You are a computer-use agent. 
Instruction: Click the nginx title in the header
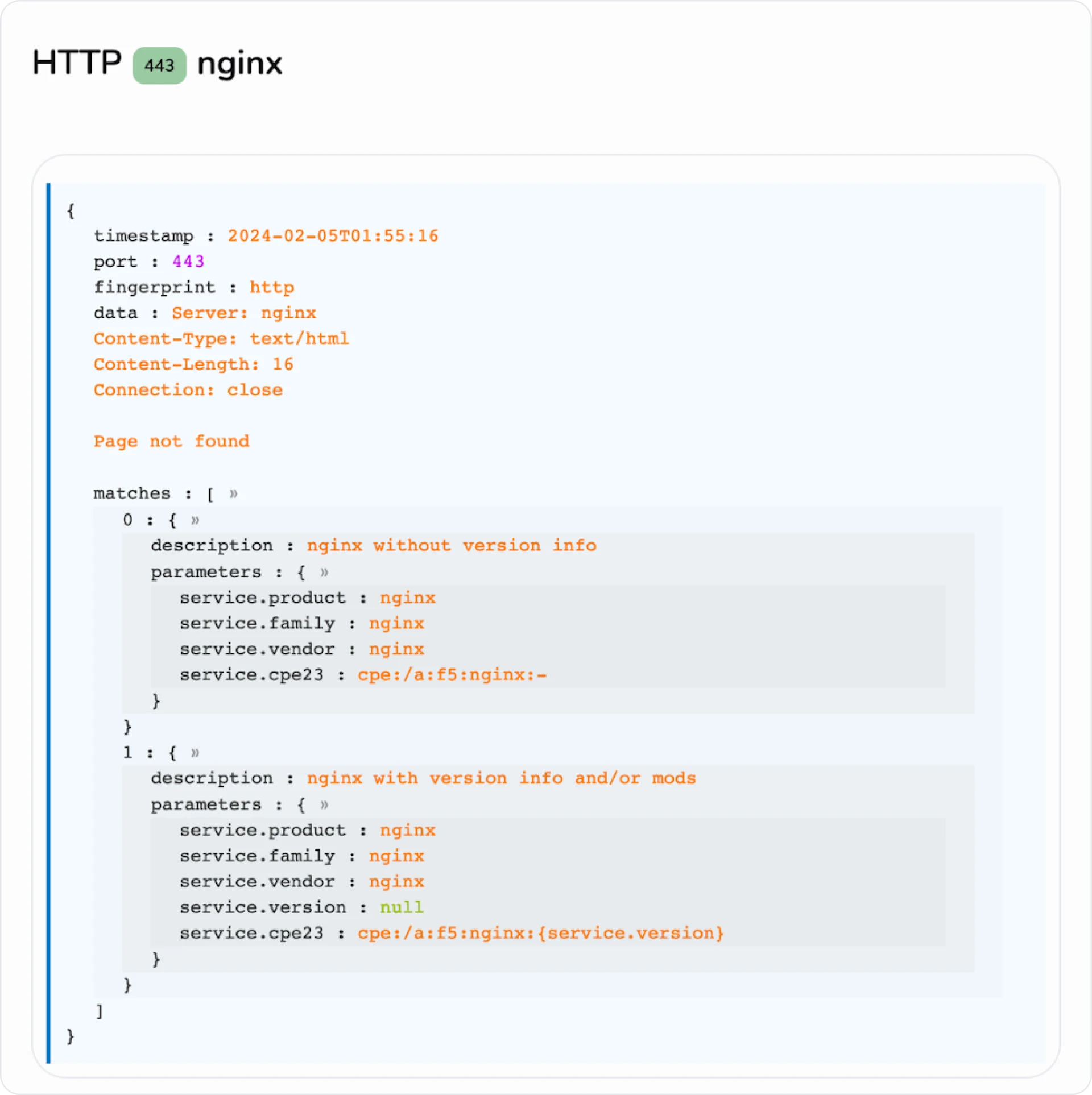[x=239, y=64]
